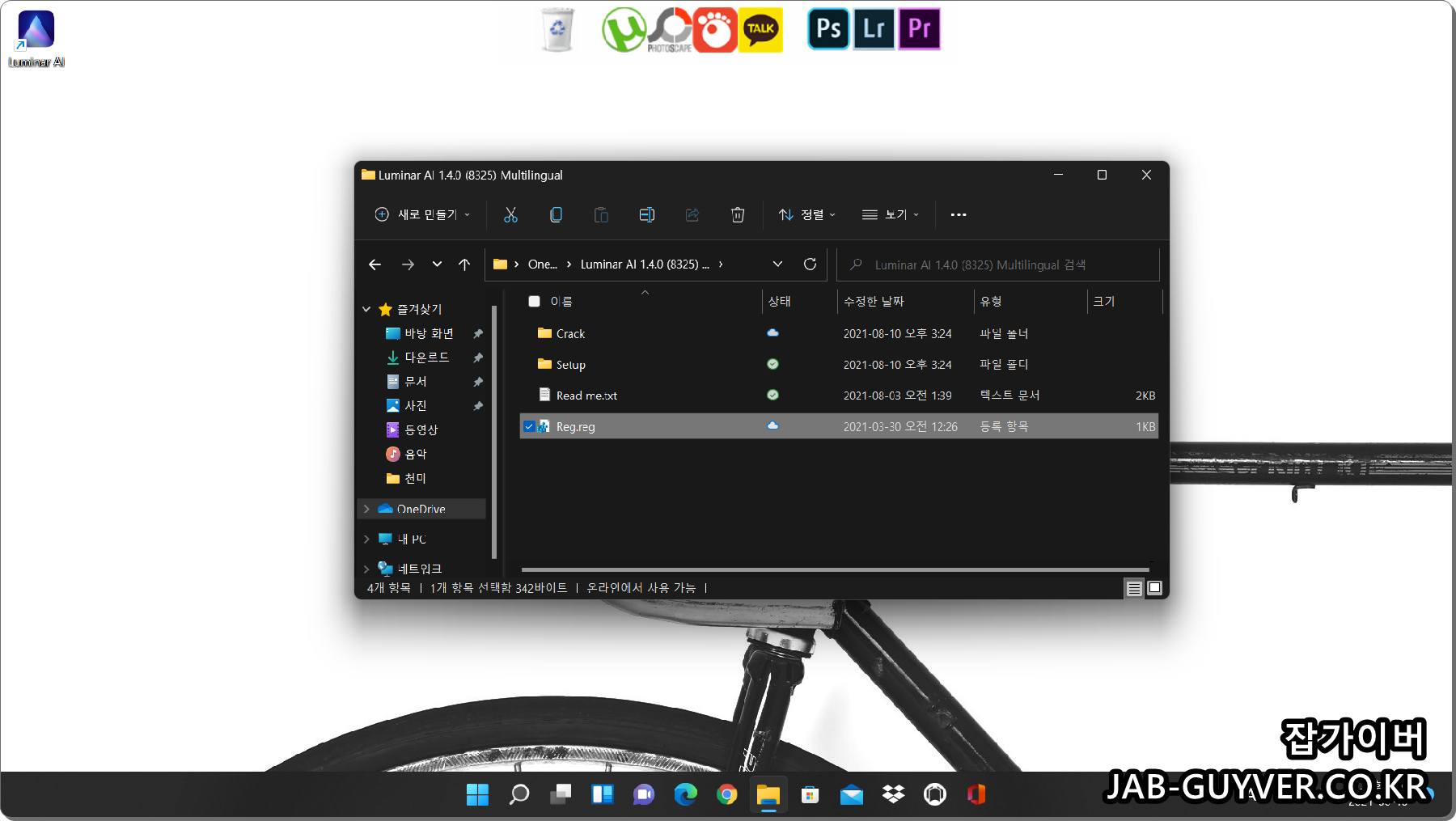Switch to large thumbnails view icon
Viewport: 1456px width, 821px height.
tap(1155, 588)
